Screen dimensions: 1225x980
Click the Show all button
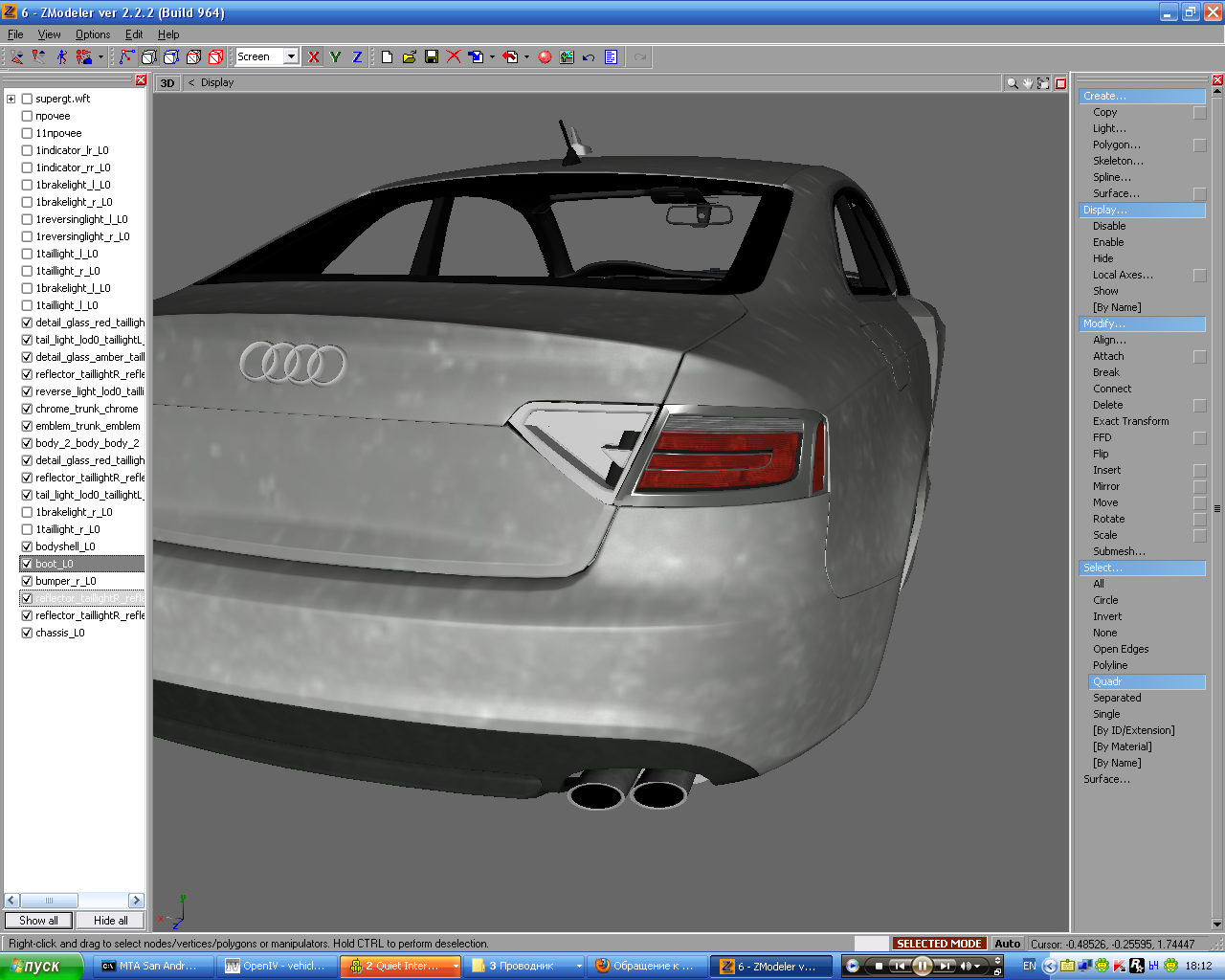[38, 921]
